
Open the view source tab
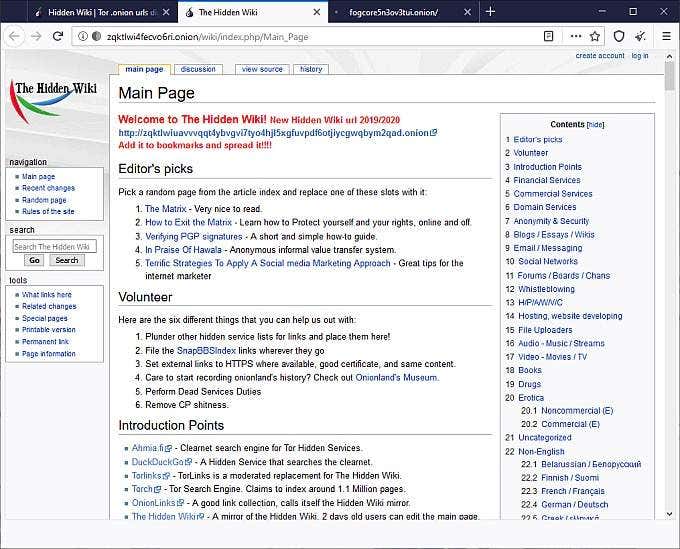pos(262,69)
